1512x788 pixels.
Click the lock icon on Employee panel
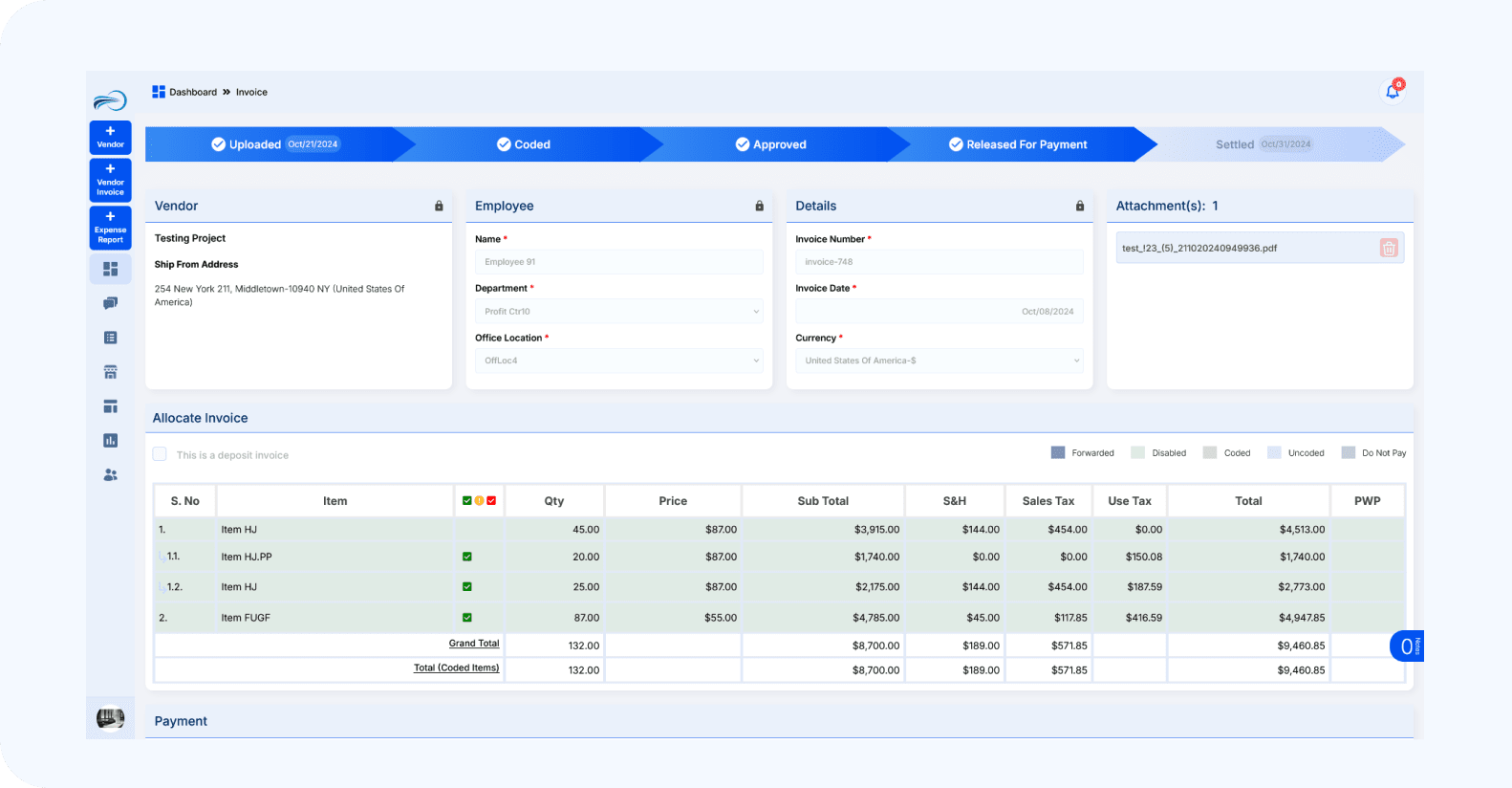(760, 206)
